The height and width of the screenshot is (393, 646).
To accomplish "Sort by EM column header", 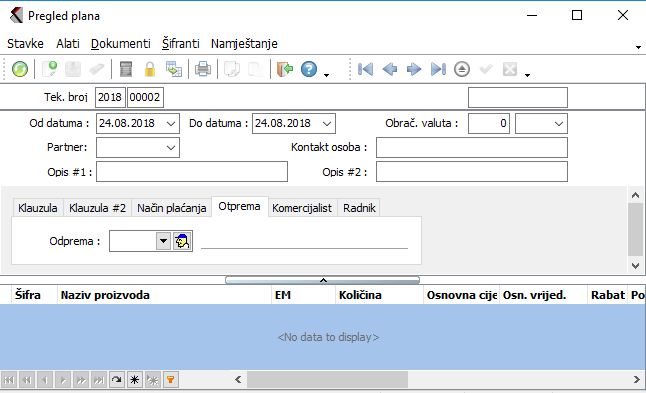I will click(303, 295).
